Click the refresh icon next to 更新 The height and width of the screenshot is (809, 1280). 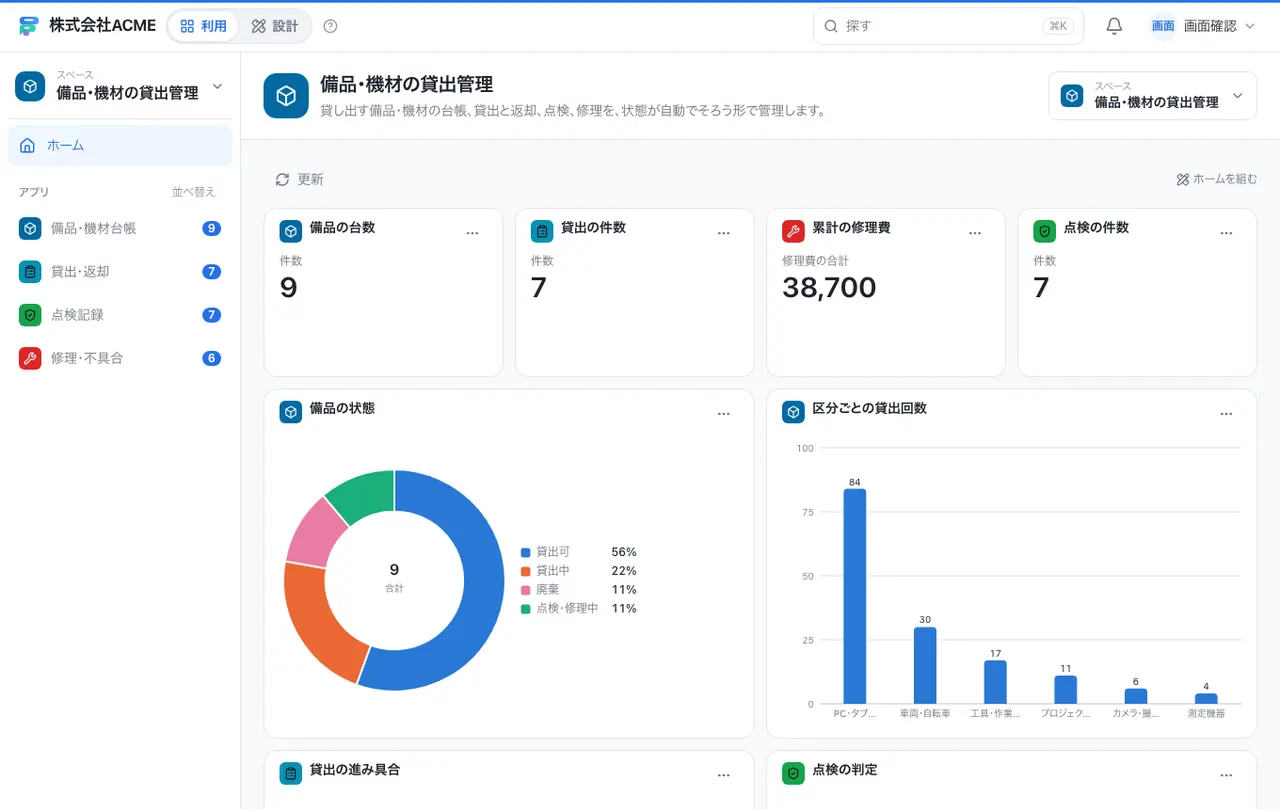tap(282, 180)
